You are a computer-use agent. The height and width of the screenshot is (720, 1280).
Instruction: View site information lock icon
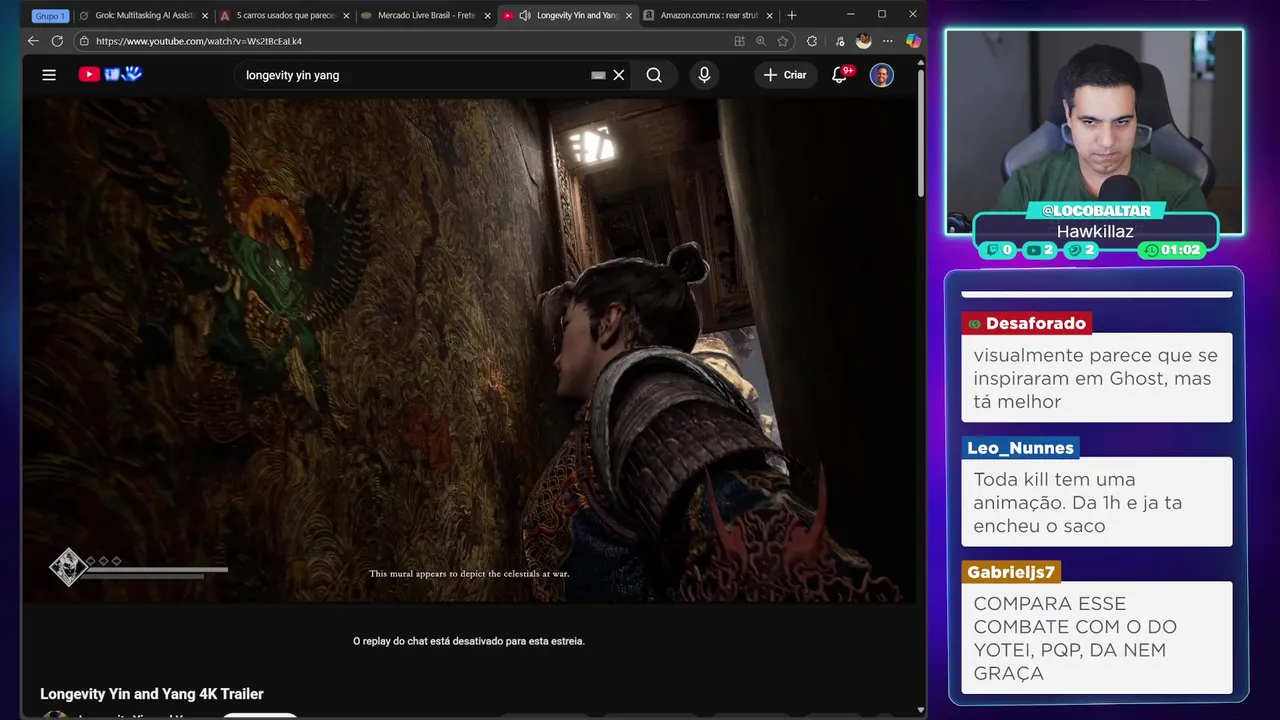(x=84, y=41)
